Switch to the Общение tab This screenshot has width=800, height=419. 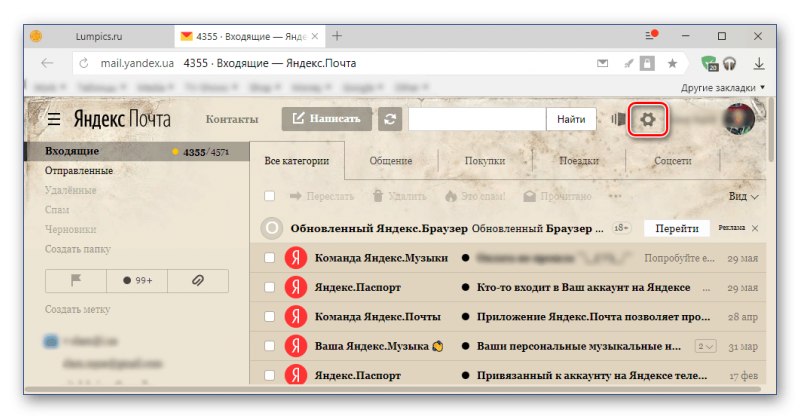(x=390, y=161)
